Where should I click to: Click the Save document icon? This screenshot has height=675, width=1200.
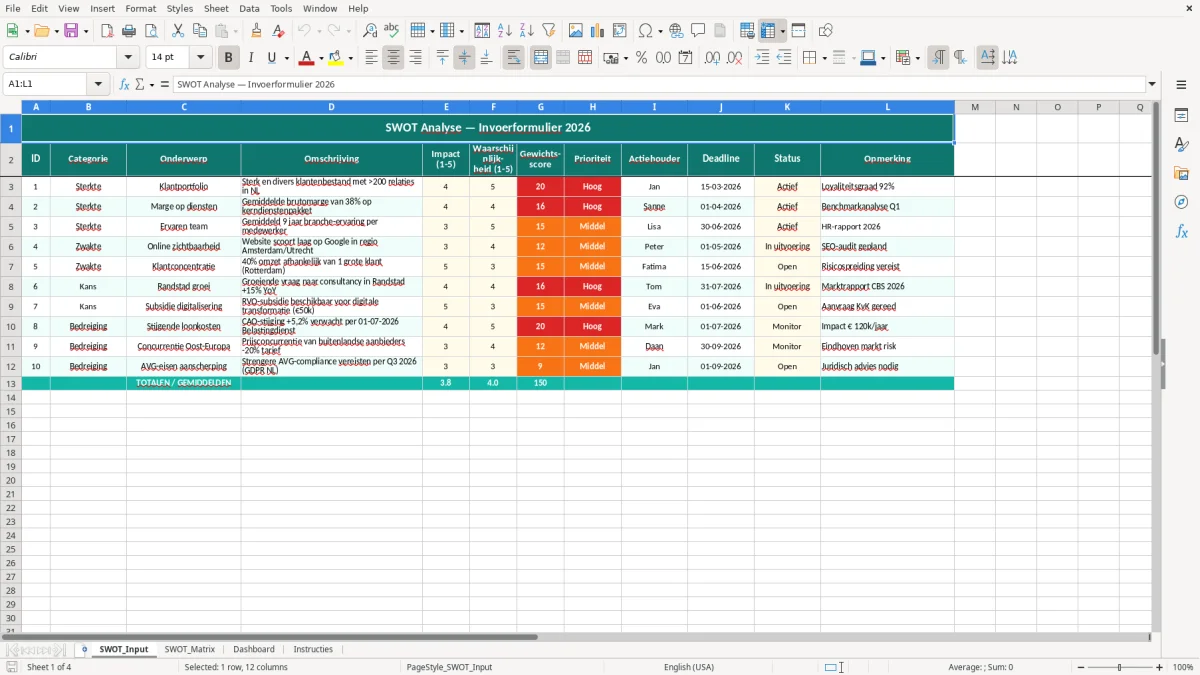[71, 31]
